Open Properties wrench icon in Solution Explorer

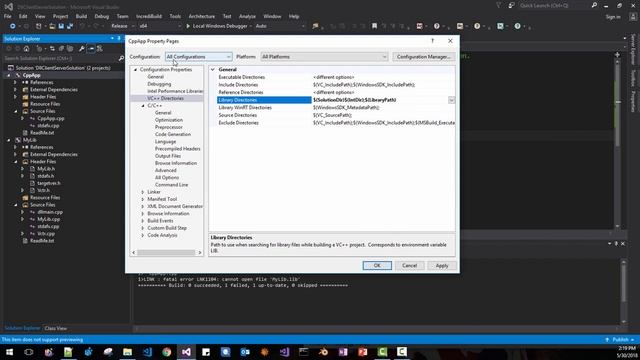(x=82, y=49)
